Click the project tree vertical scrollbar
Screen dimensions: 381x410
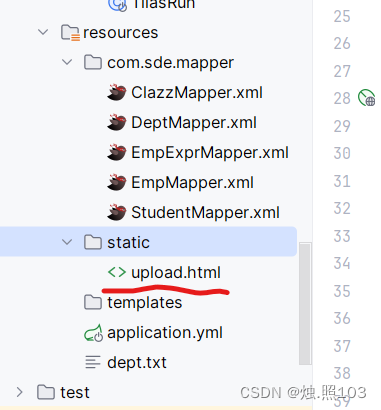pos(305,304)
